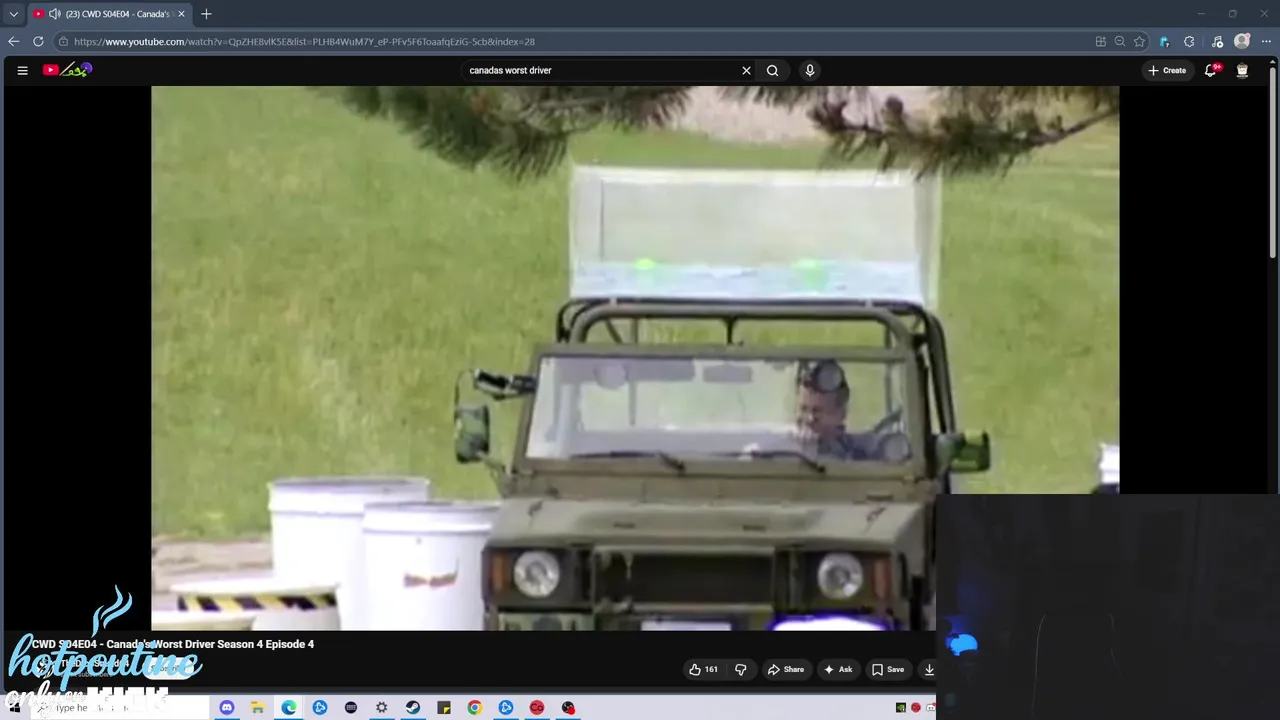Save the video to a playlist
This screenshot has width=1280, height=720.
(887, 669)
